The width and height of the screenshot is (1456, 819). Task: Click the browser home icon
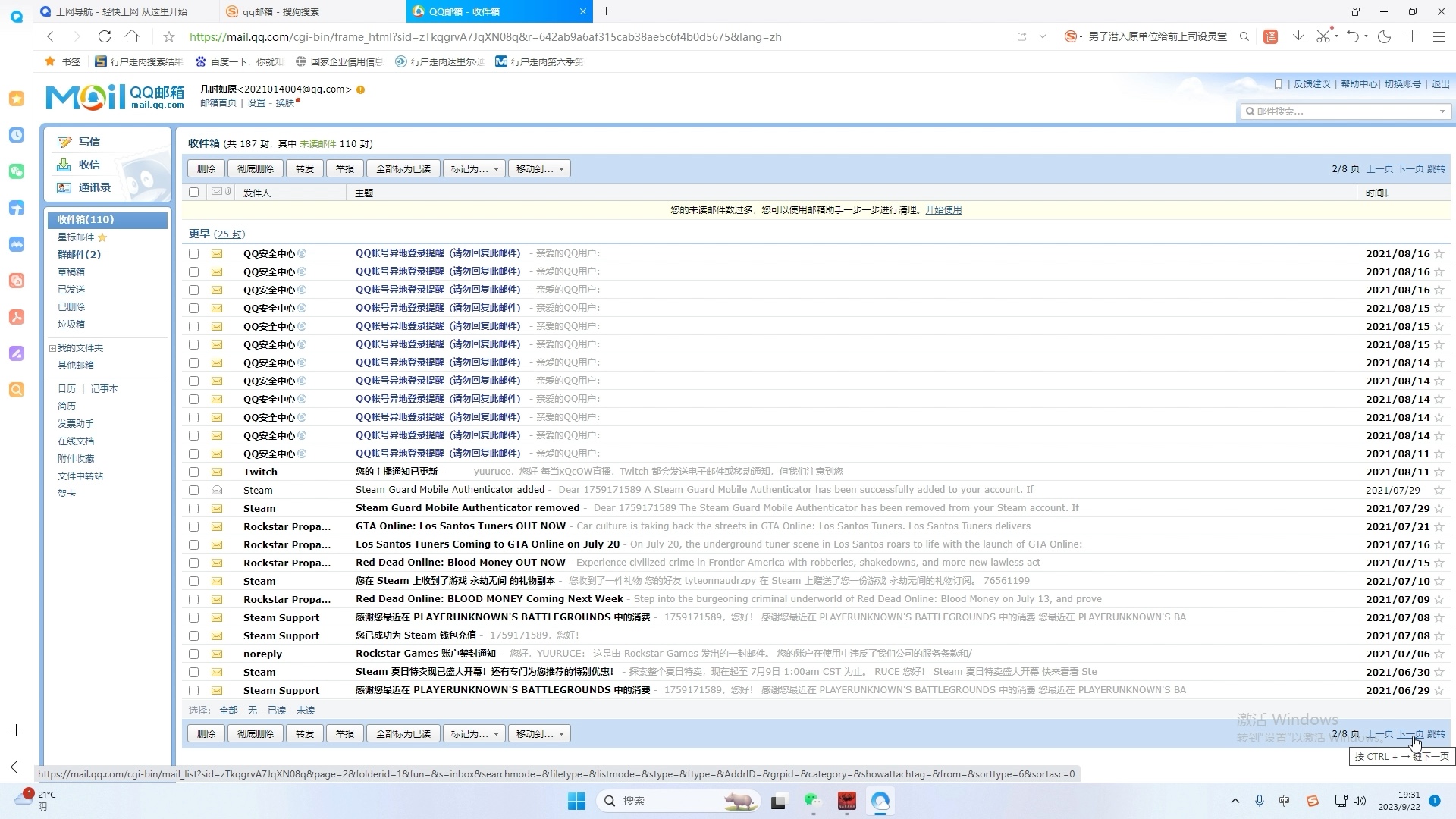click(132, 36)
